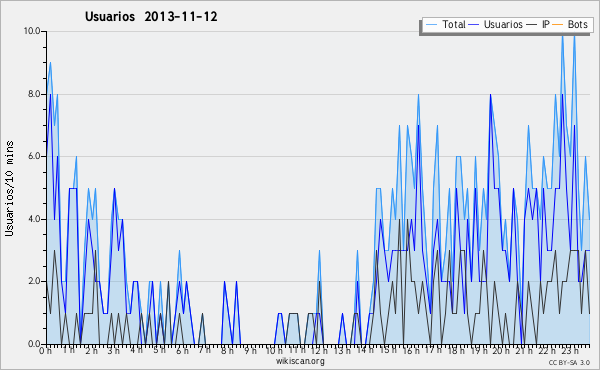Image resolution: width=600 pixels, height=370 pixels.
Task: Click the '9 h' x-axis label
Action: tap(250, 350)
